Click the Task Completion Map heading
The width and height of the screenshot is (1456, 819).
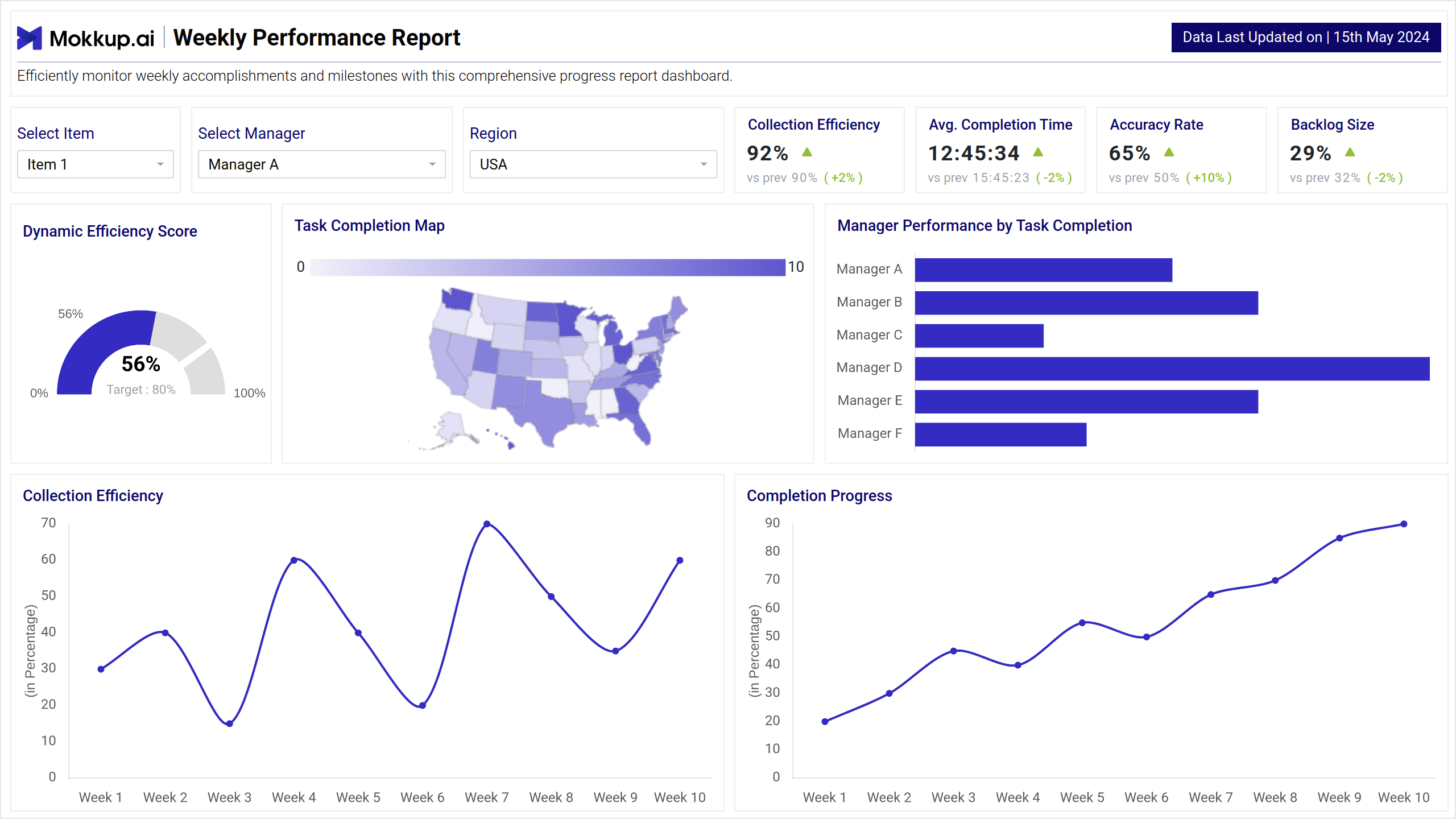pos(370,226)
